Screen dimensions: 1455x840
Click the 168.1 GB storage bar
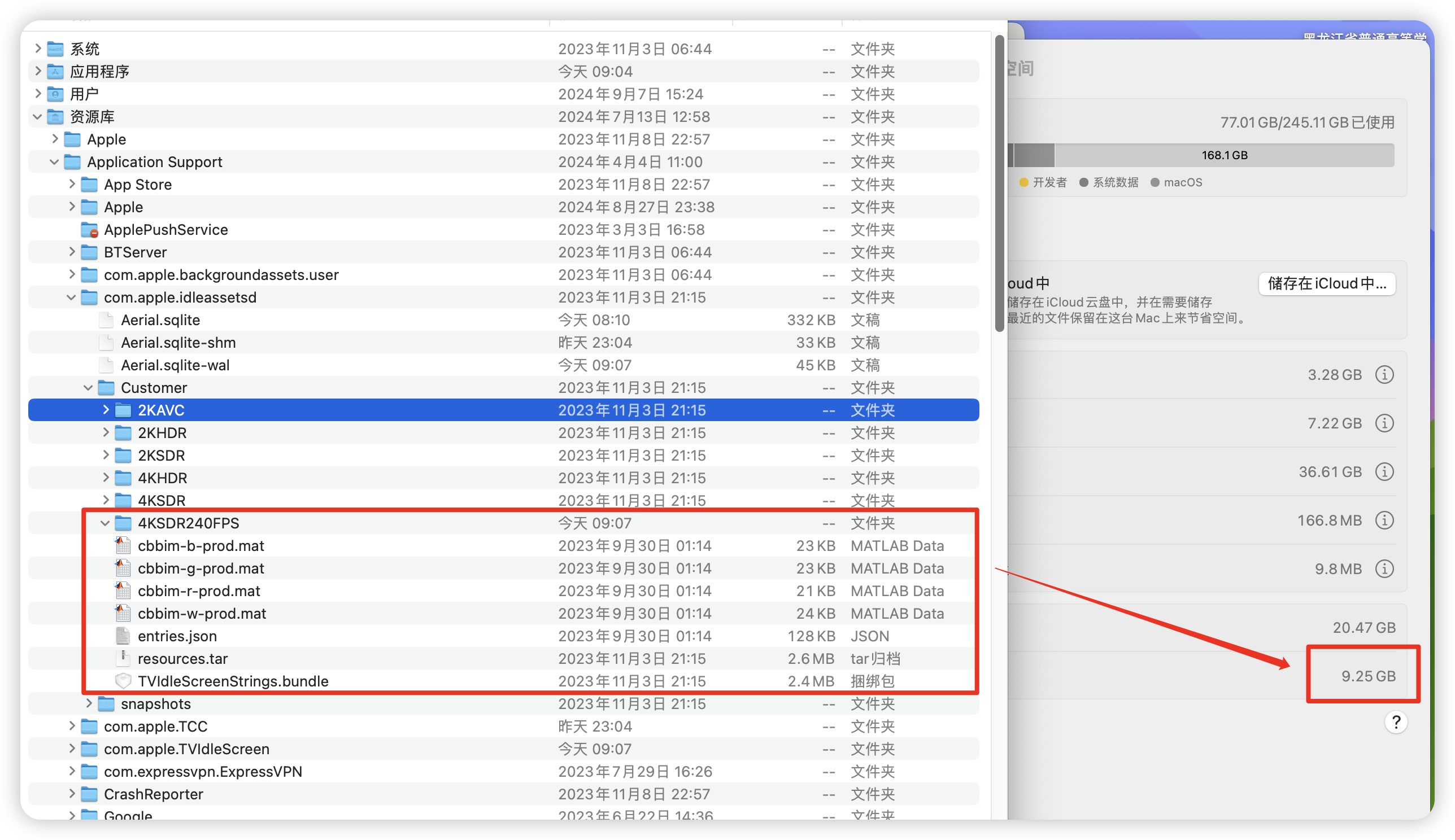(x=1223, y=155)
